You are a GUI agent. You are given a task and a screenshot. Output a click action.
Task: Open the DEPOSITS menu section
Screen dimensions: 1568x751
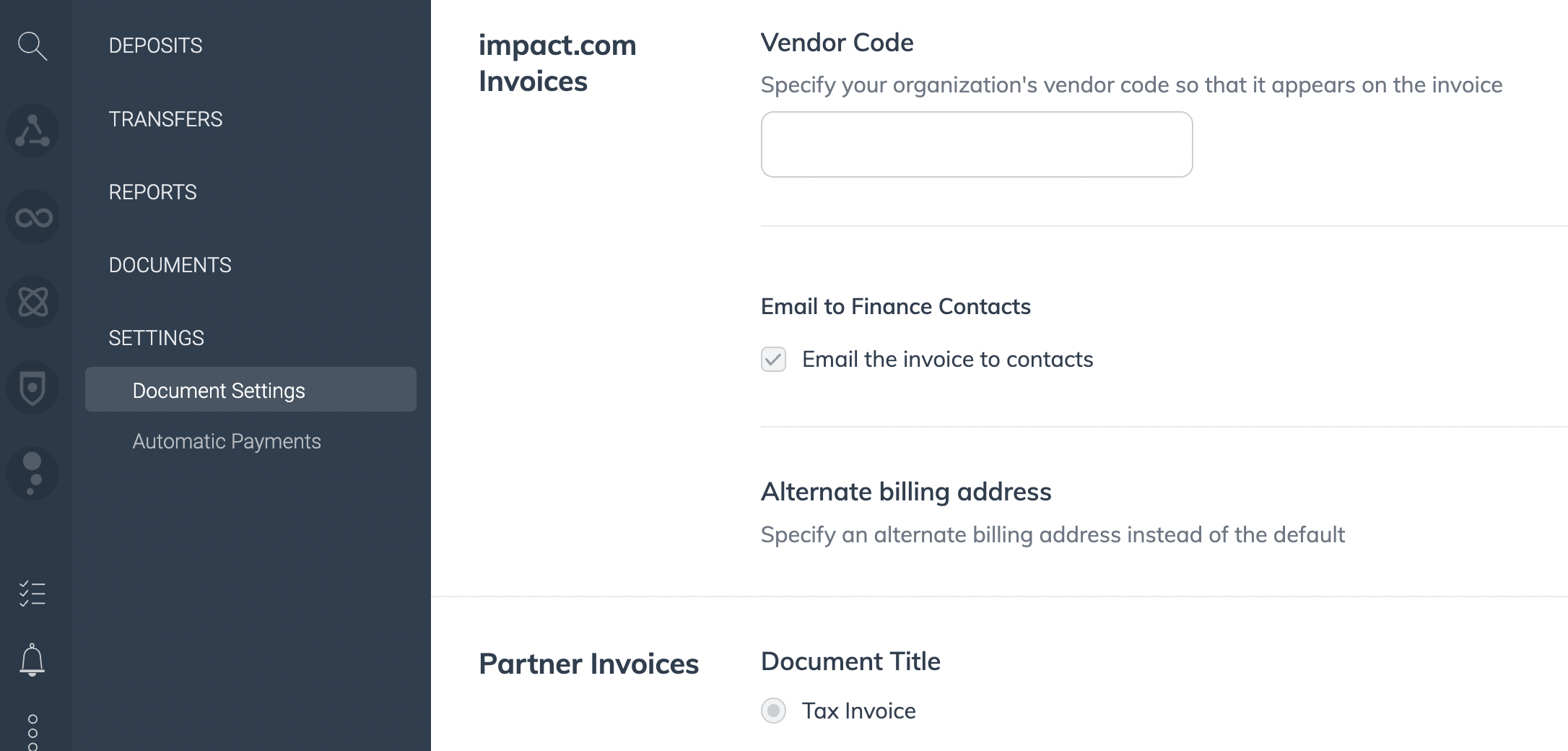(155, 45)
